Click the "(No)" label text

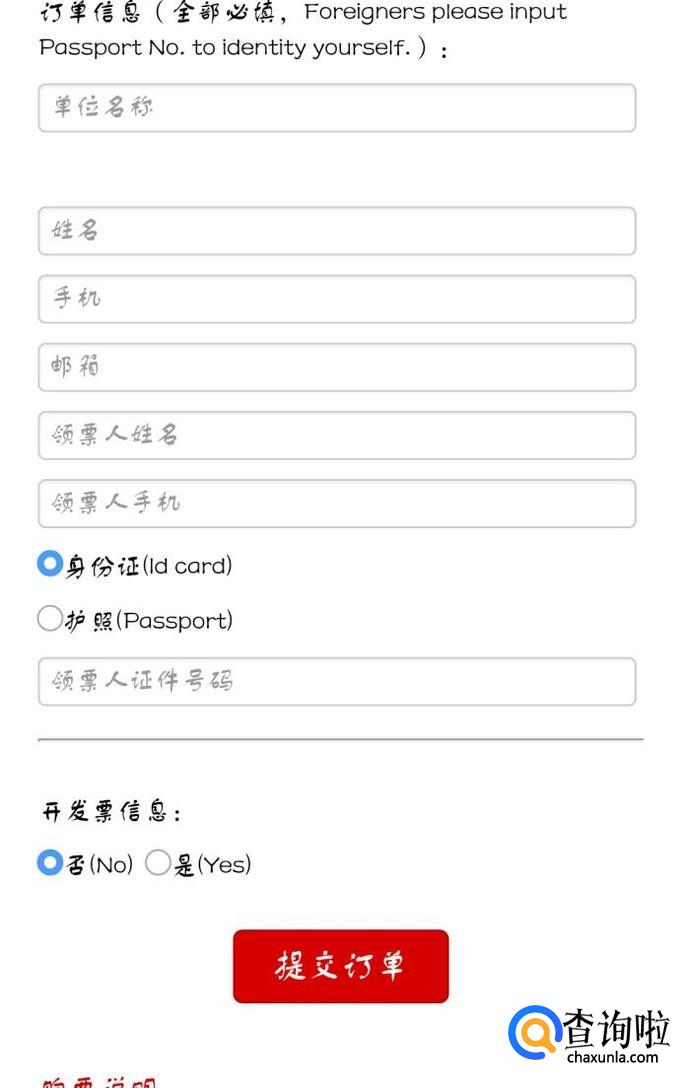click(x=111, y=865)
